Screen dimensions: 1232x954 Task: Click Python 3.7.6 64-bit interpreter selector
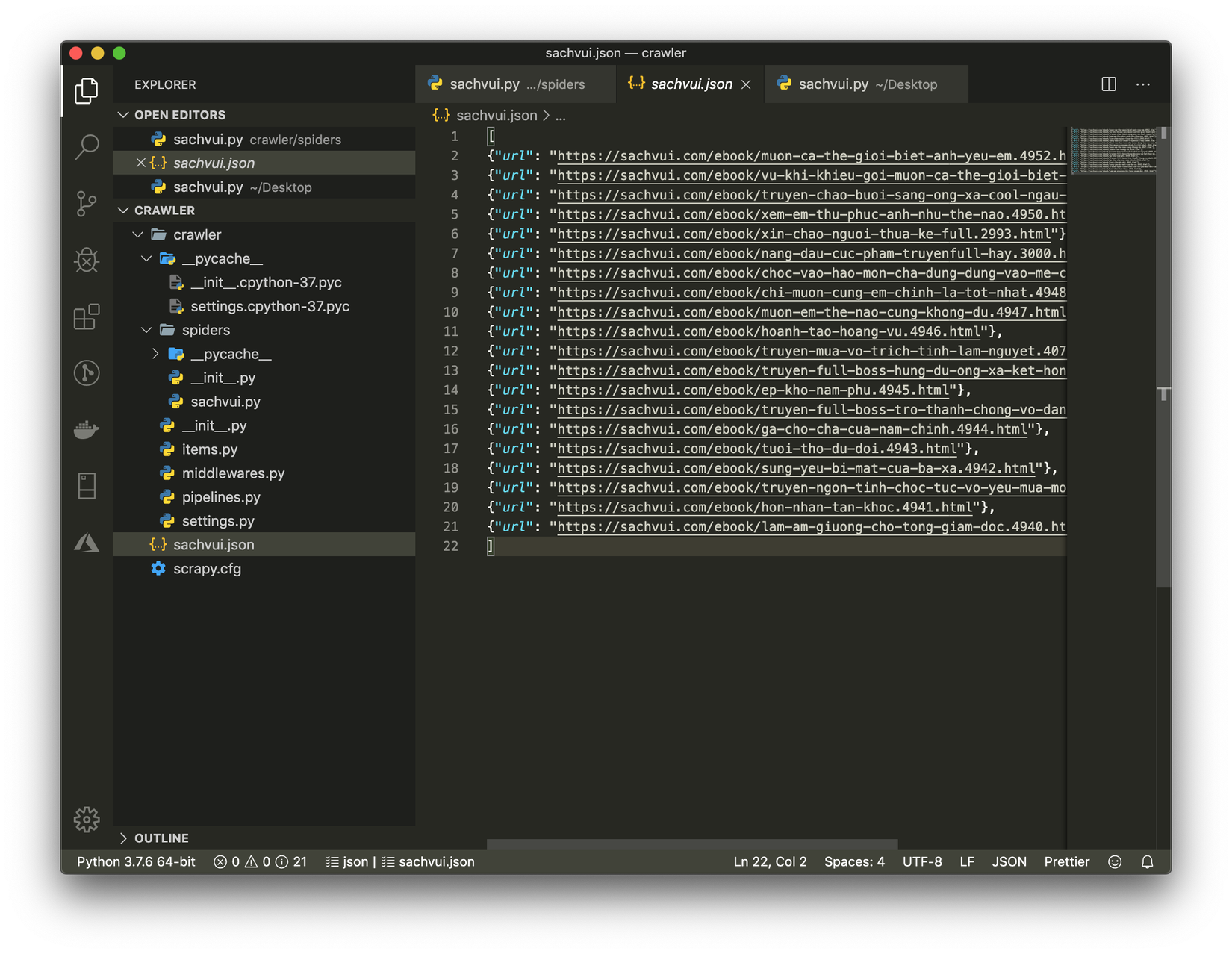pos(136,861)
